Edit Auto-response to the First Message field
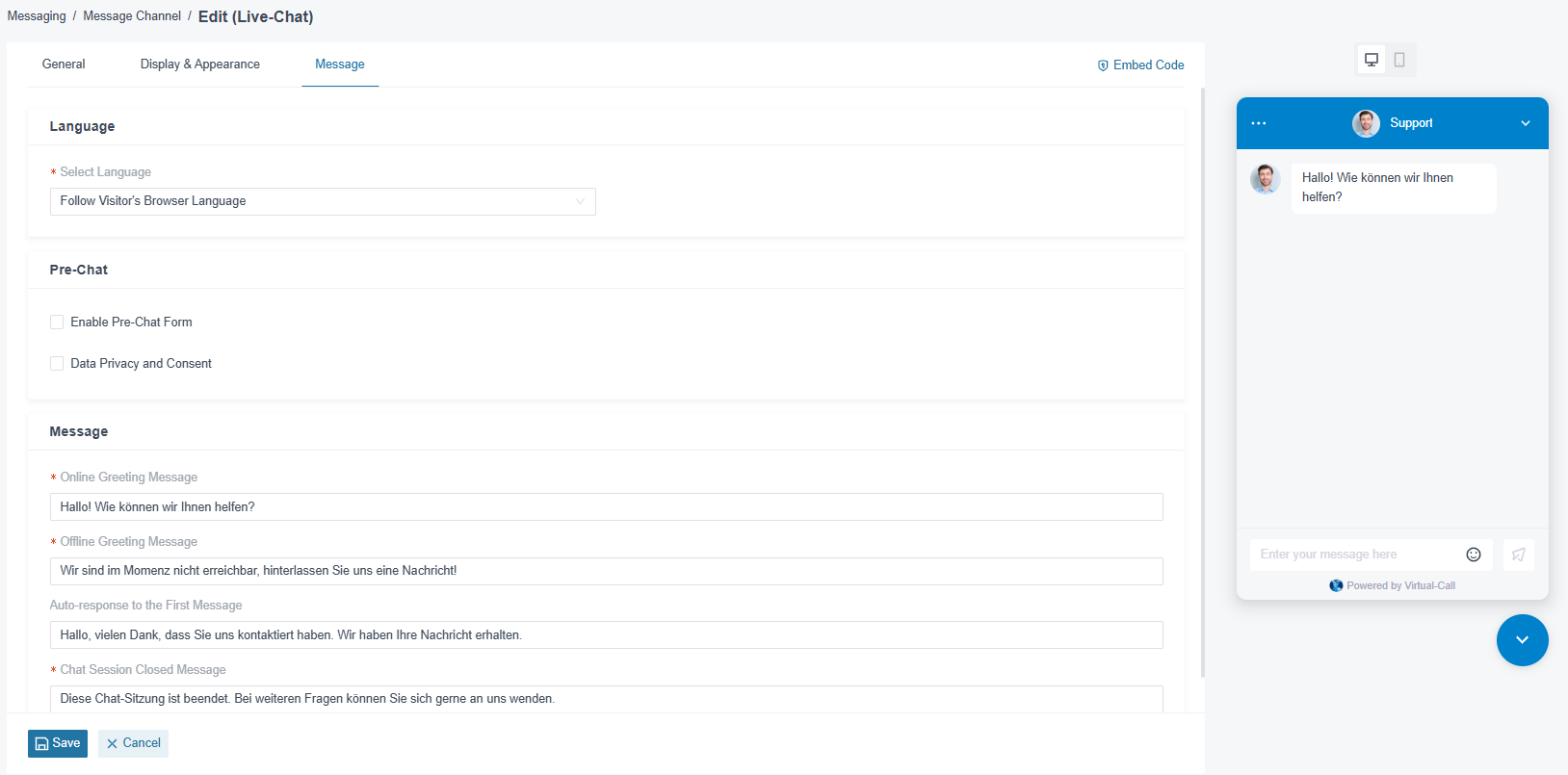 pos(606,635)
